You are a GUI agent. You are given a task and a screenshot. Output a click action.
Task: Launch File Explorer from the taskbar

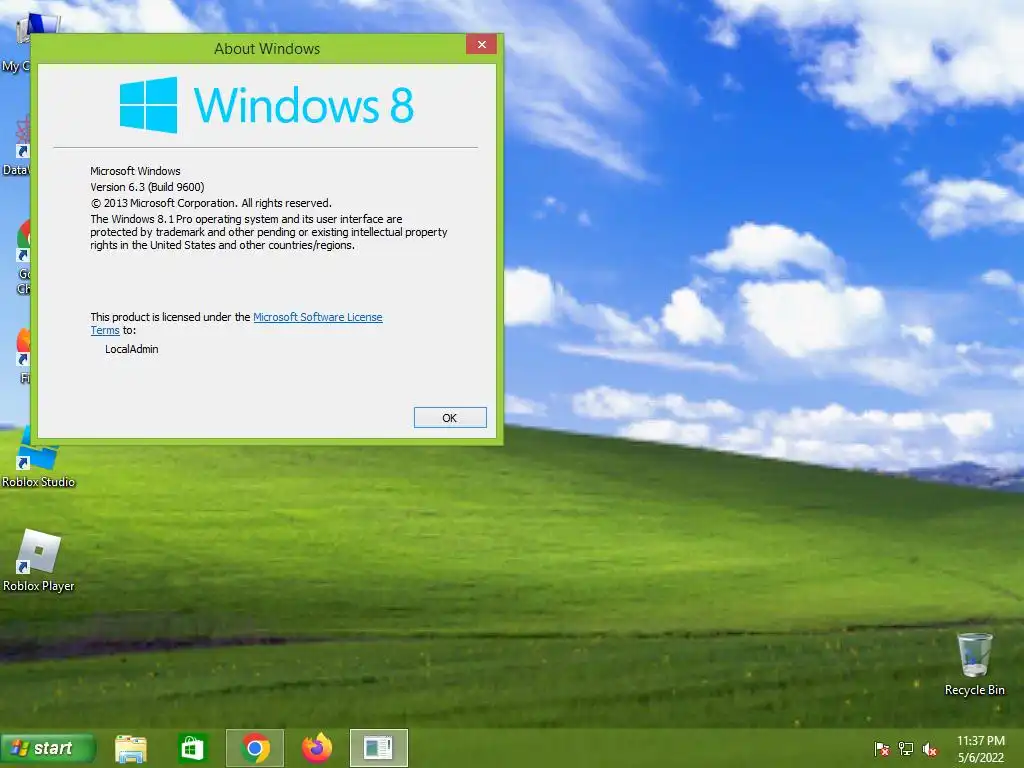click(x=131, y=748)
